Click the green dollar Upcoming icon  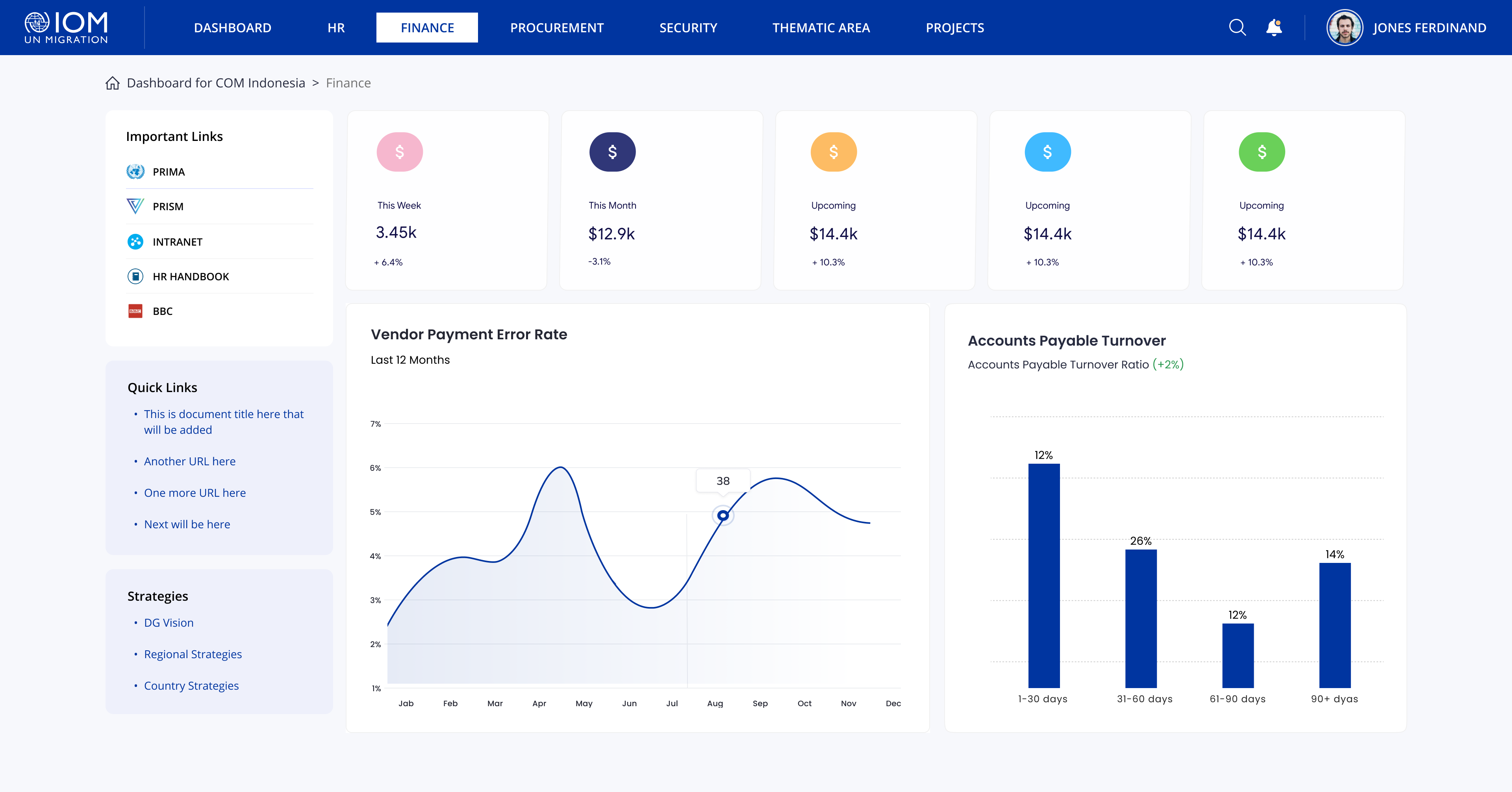point(1261,152)
